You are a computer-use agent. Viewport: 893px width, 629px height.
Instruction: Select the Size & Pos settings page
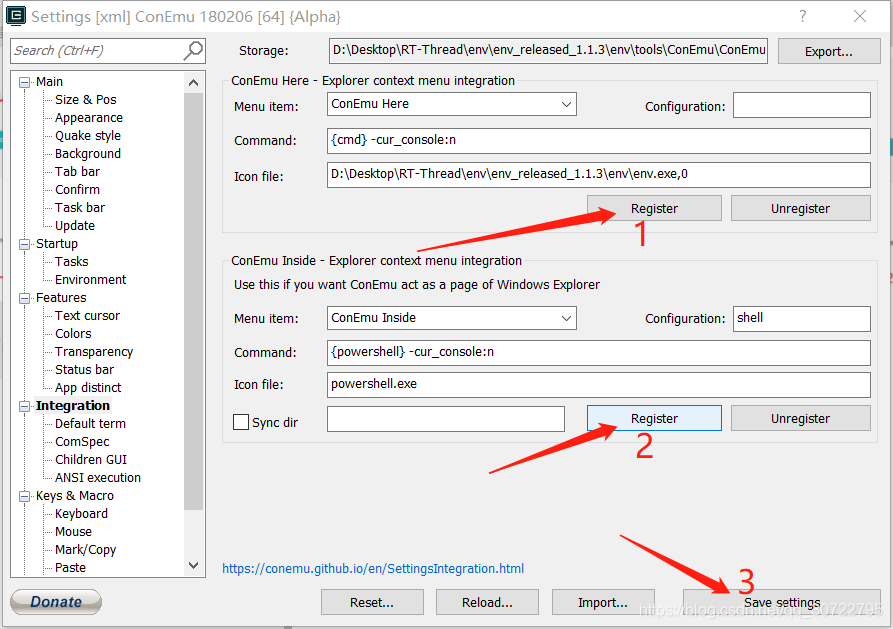[x=85, y=100]
